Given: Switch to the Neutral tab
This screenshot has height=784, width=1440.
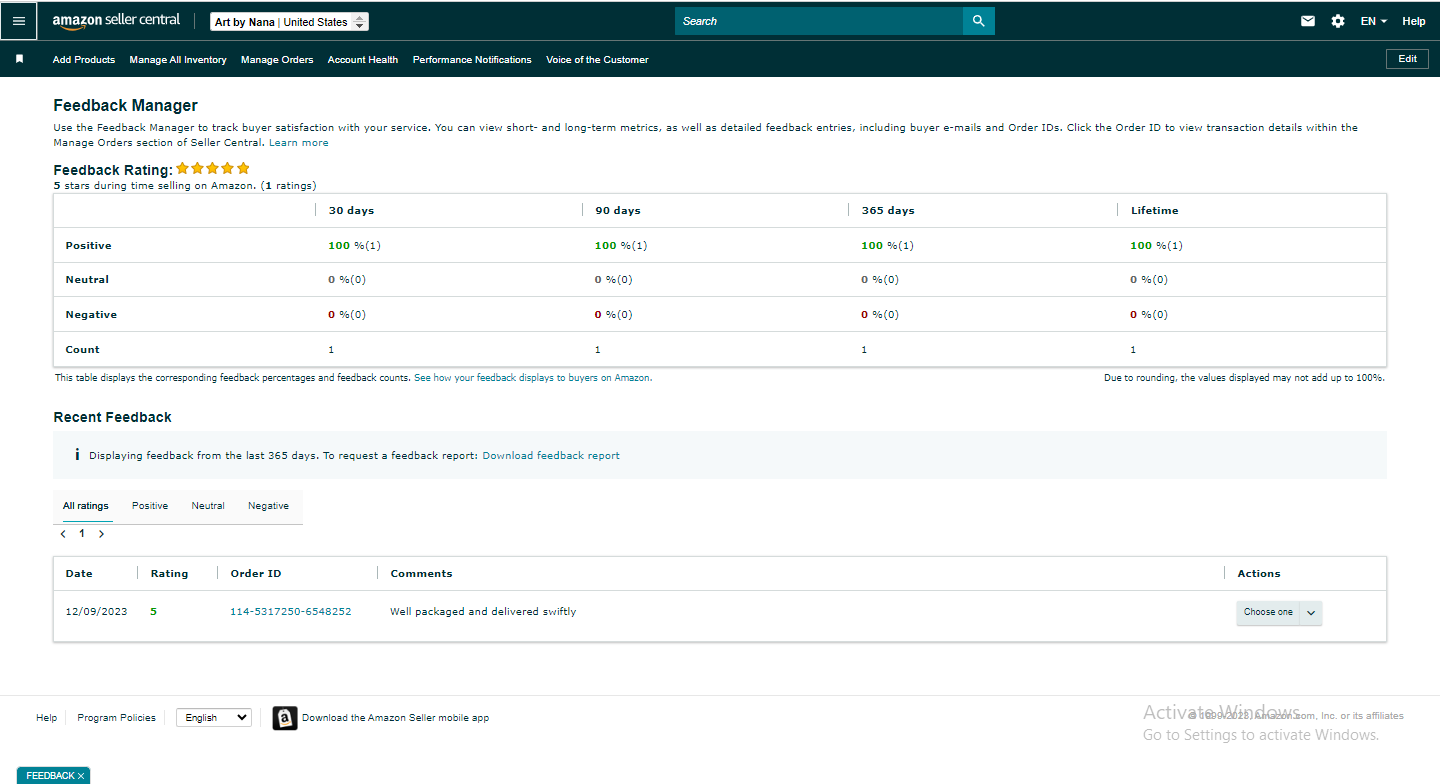Looking at the screenshot, I should (x=208, y=506).
